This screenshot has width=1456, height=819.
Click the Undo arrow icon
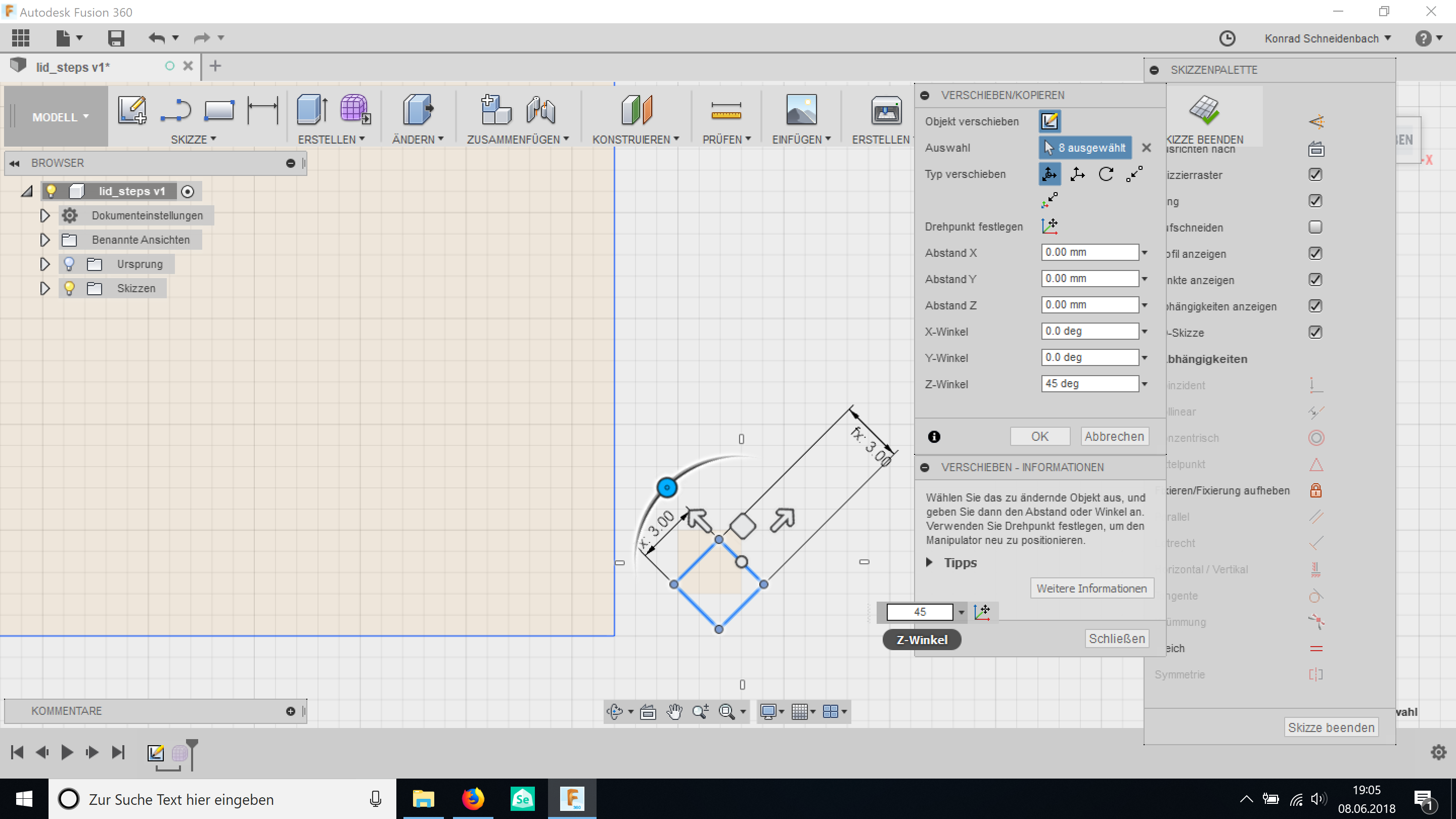pos(157,38)
